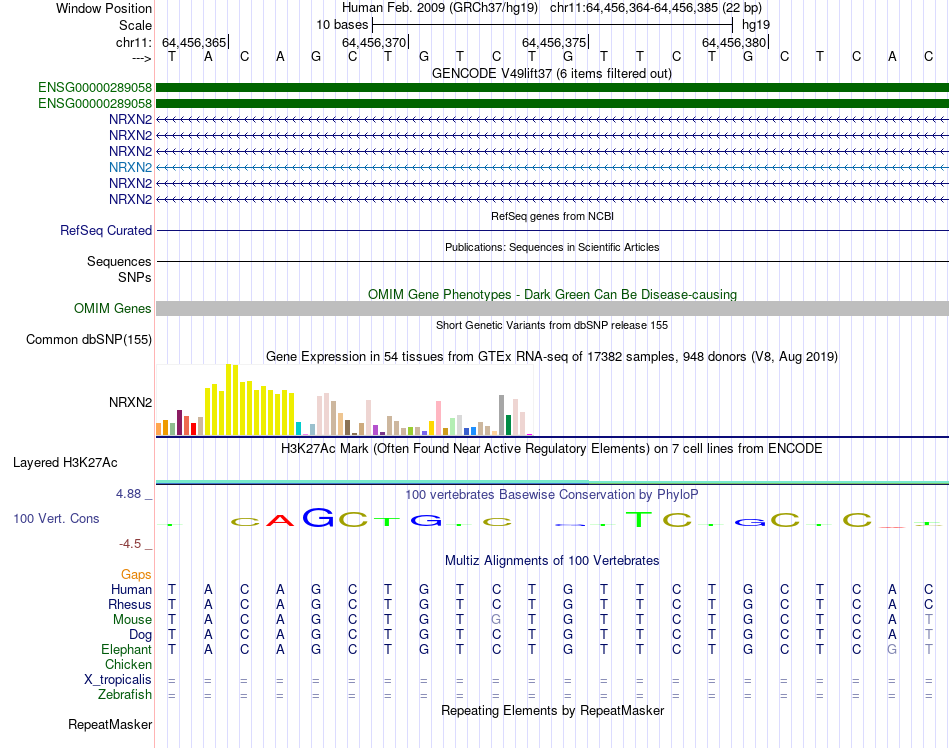Viewport: 950px width, 748px height.
Task: Click the Mouse species label
Action: [132, 620]
